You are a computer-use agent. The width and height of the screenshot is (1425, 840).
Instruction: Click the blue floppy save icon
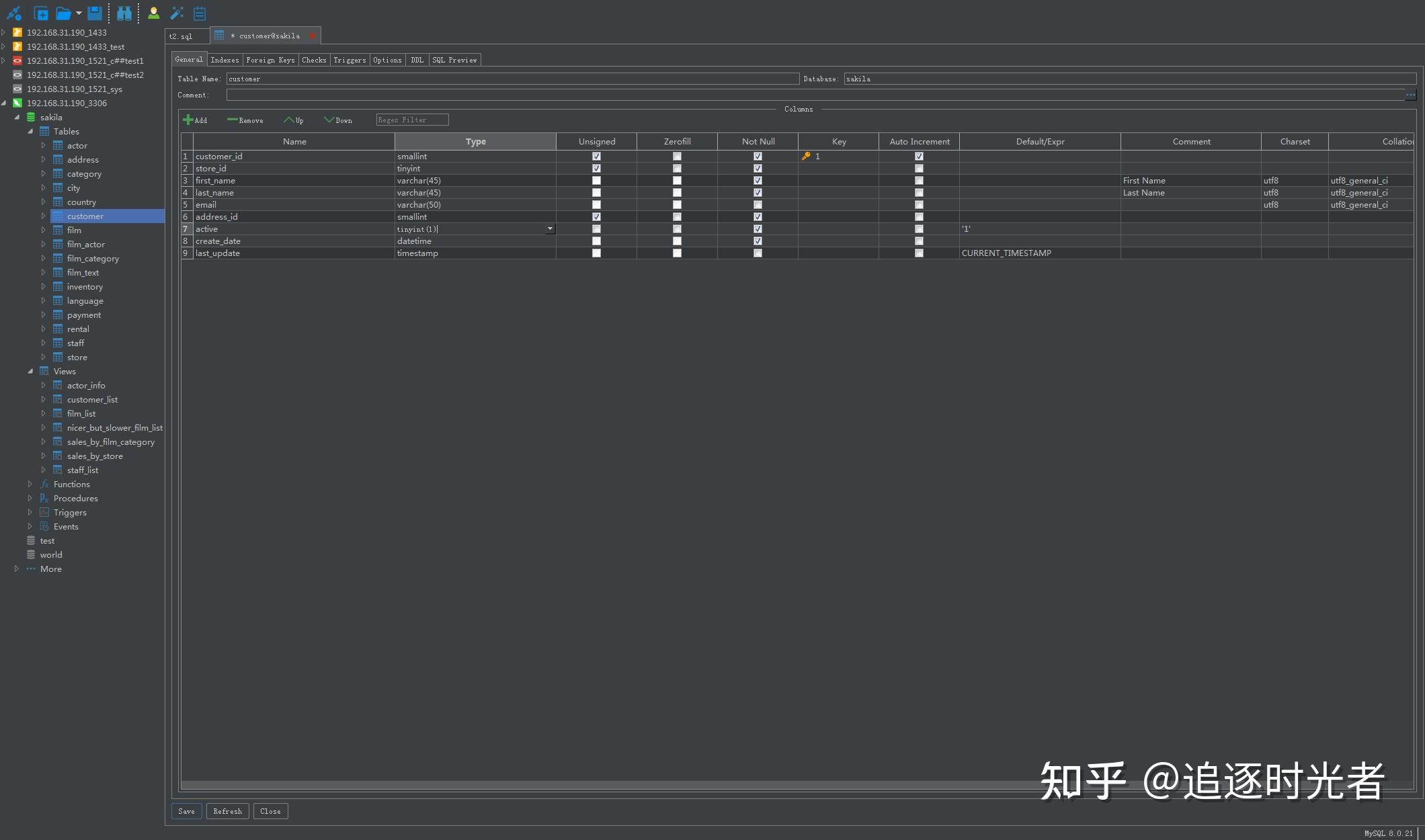click(95, 13)
